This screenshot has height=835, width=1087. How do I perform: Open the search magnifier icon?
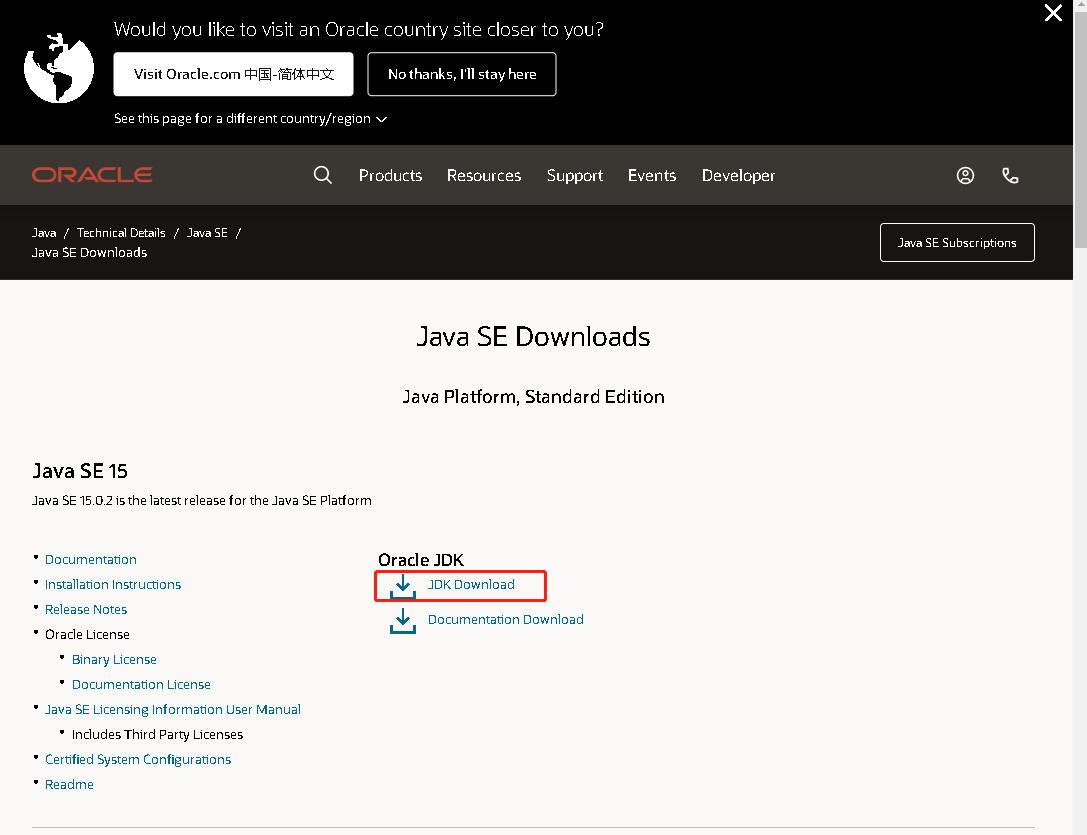click(x=322, y=175)
